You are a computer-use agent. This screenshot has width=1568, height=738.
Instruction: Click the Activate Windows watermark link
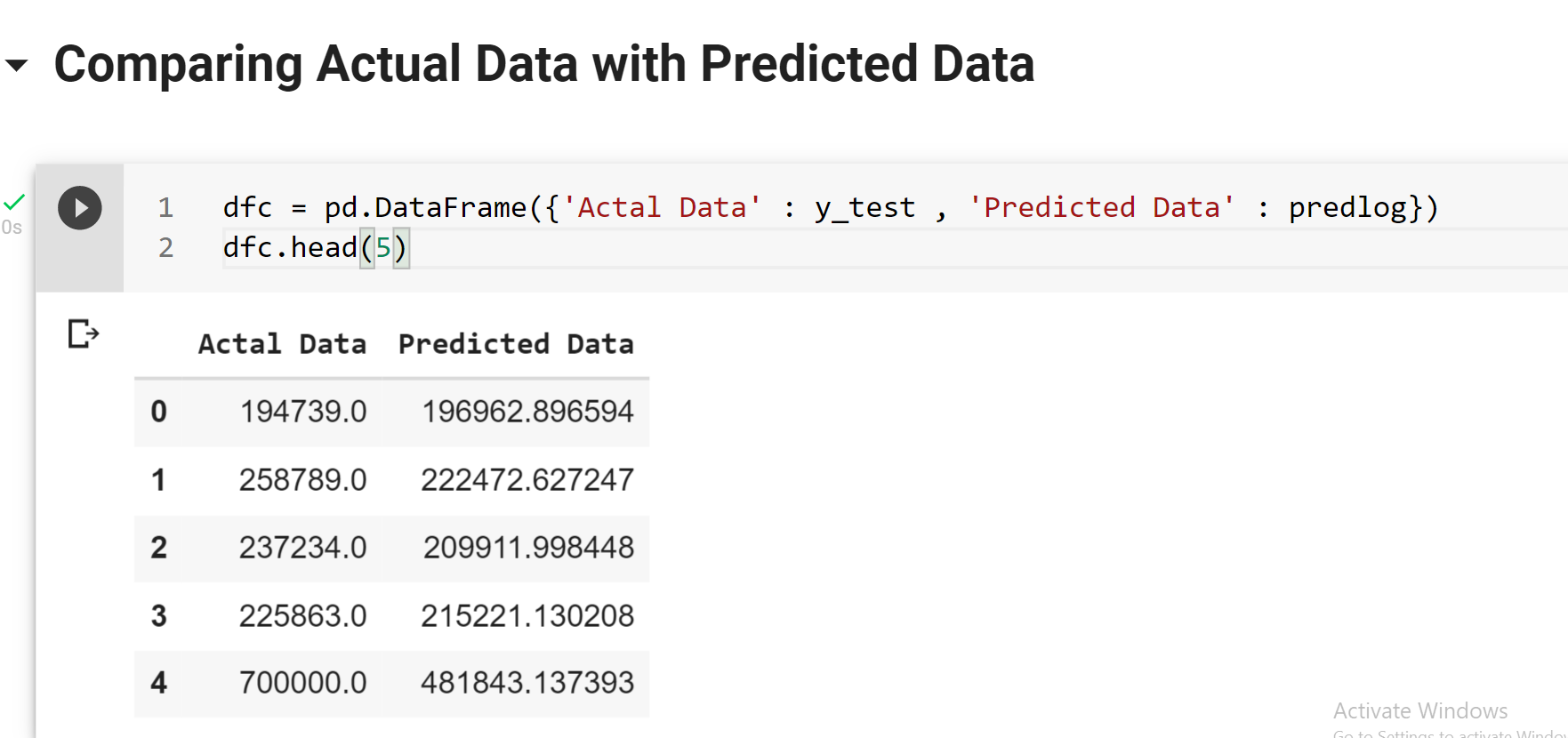click(1419, 710)
